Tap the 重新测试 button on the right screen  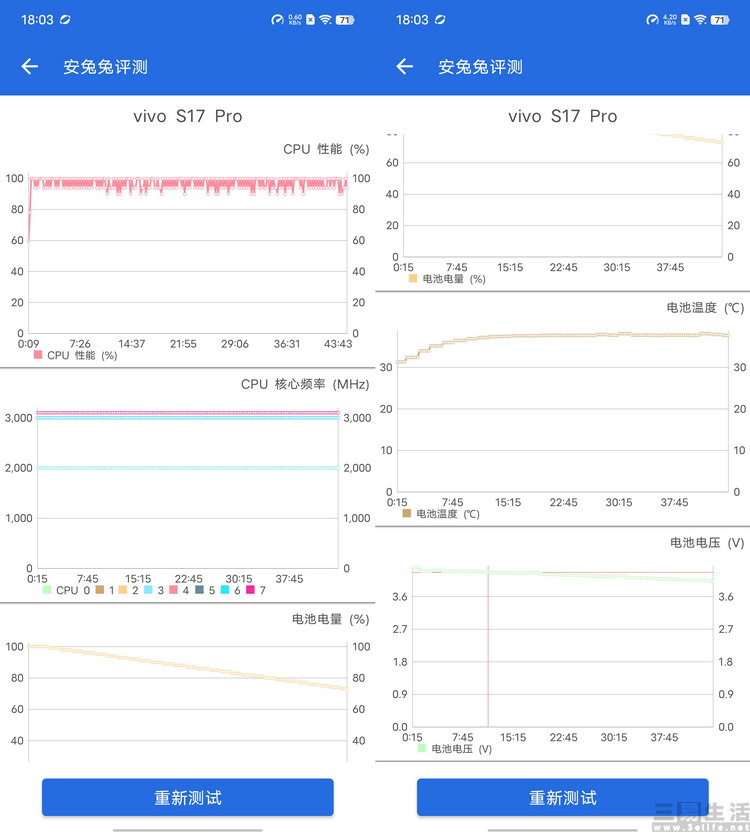[562, 797]
